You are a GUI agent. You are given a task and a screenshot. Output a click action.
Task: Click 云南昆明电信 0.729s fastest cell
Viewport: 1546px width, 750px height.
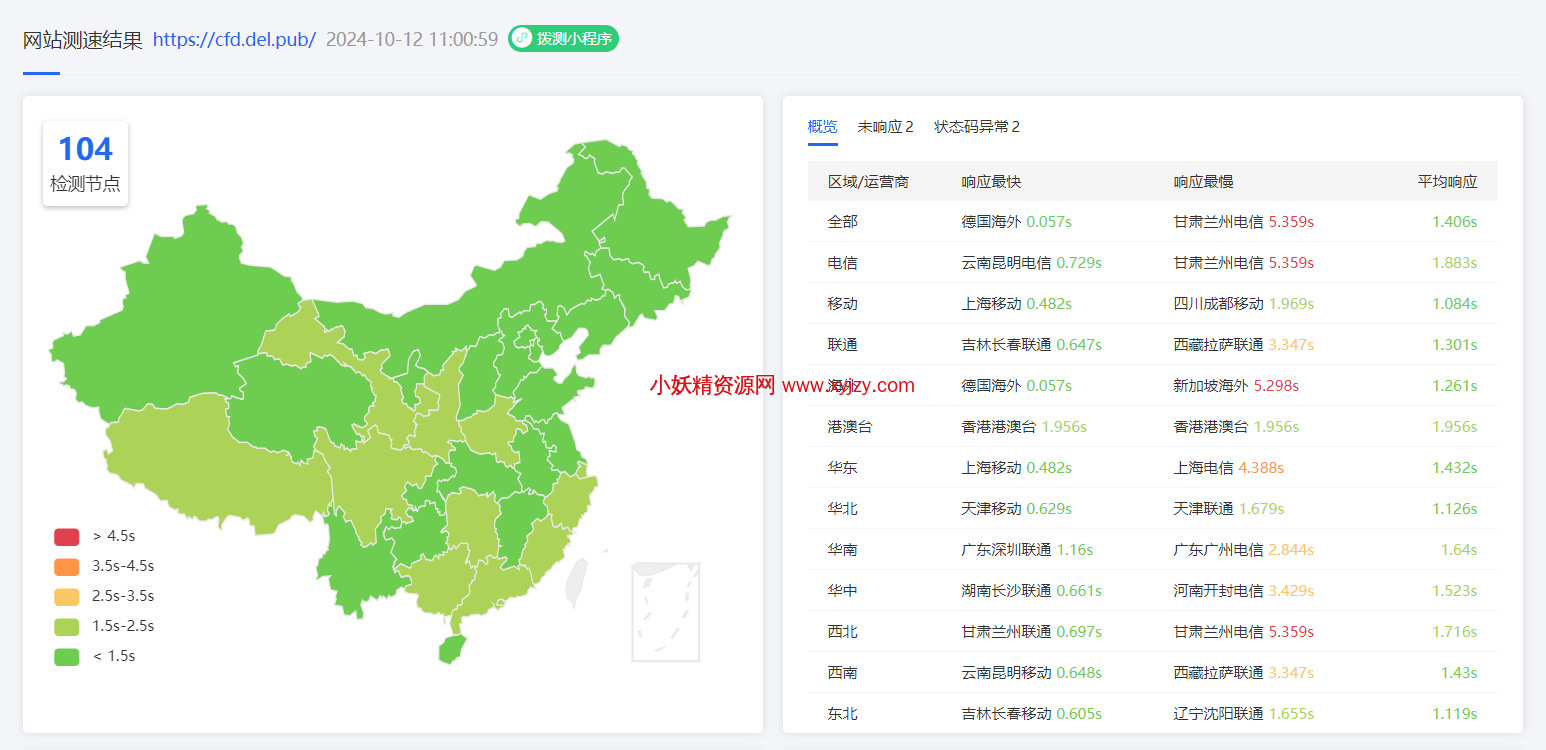(1032, 263)
